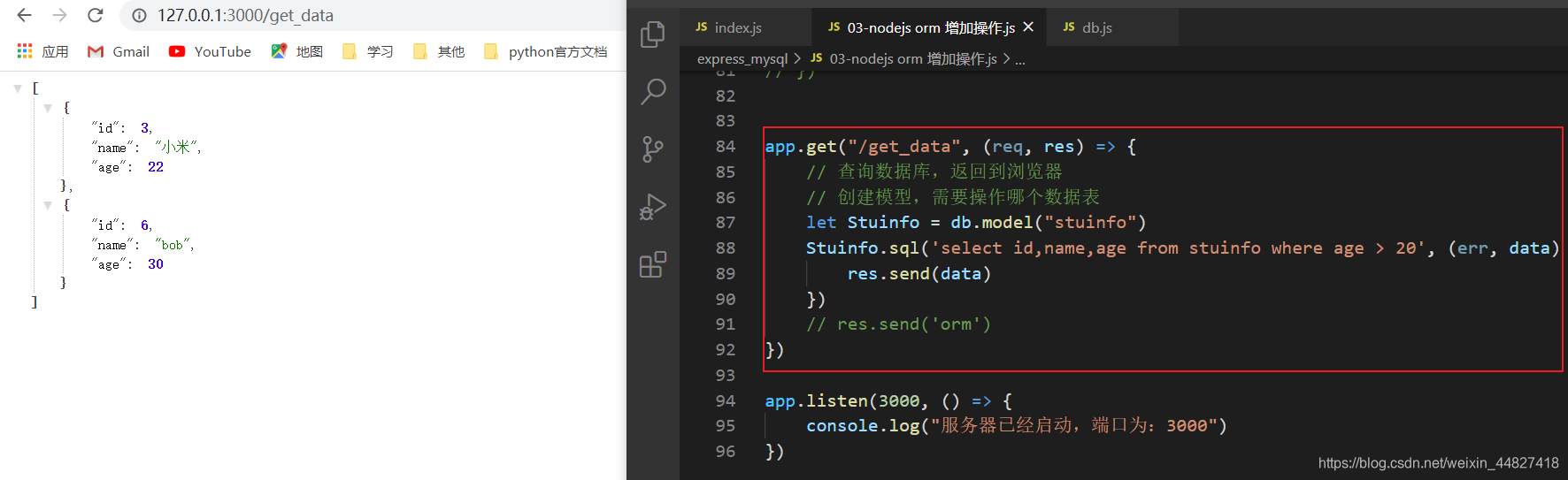This screenshot has width=1568, height=480.
Task: Open the 学习 bookmark folder
Action: (x=368, y=51)
